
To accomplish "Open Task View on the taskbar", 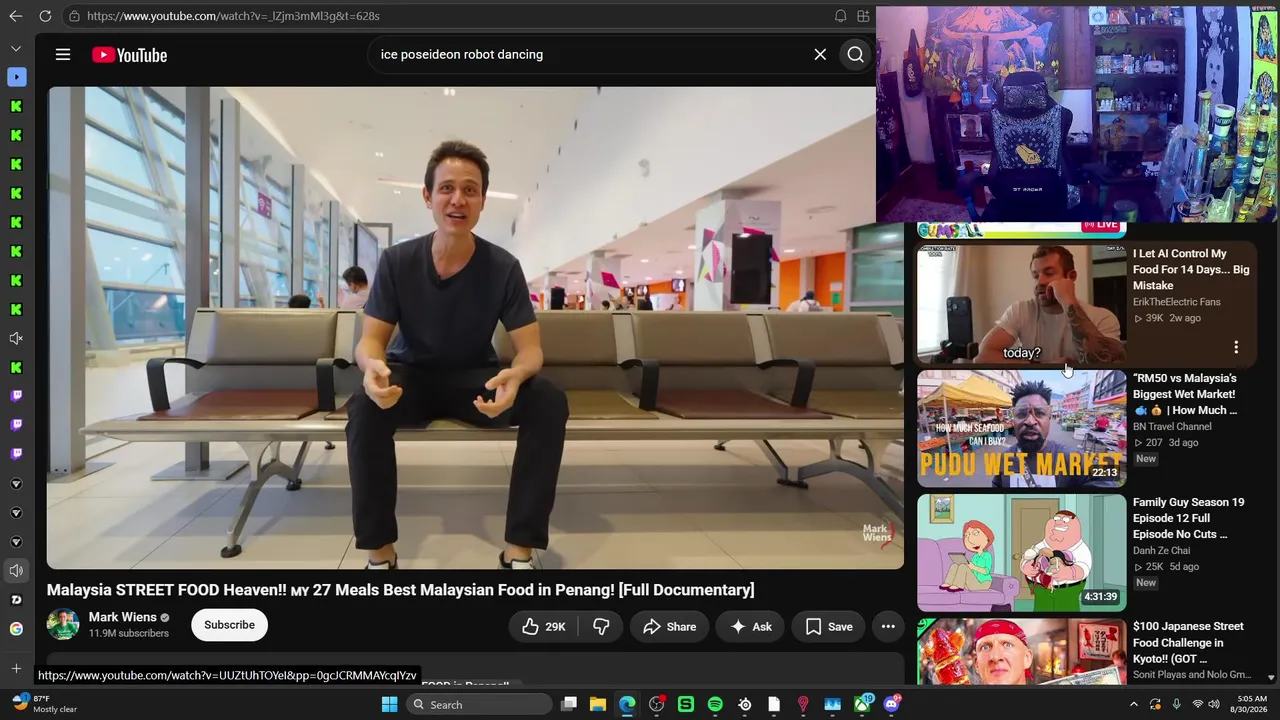I will pyautogui.click(x=569, y=704).
